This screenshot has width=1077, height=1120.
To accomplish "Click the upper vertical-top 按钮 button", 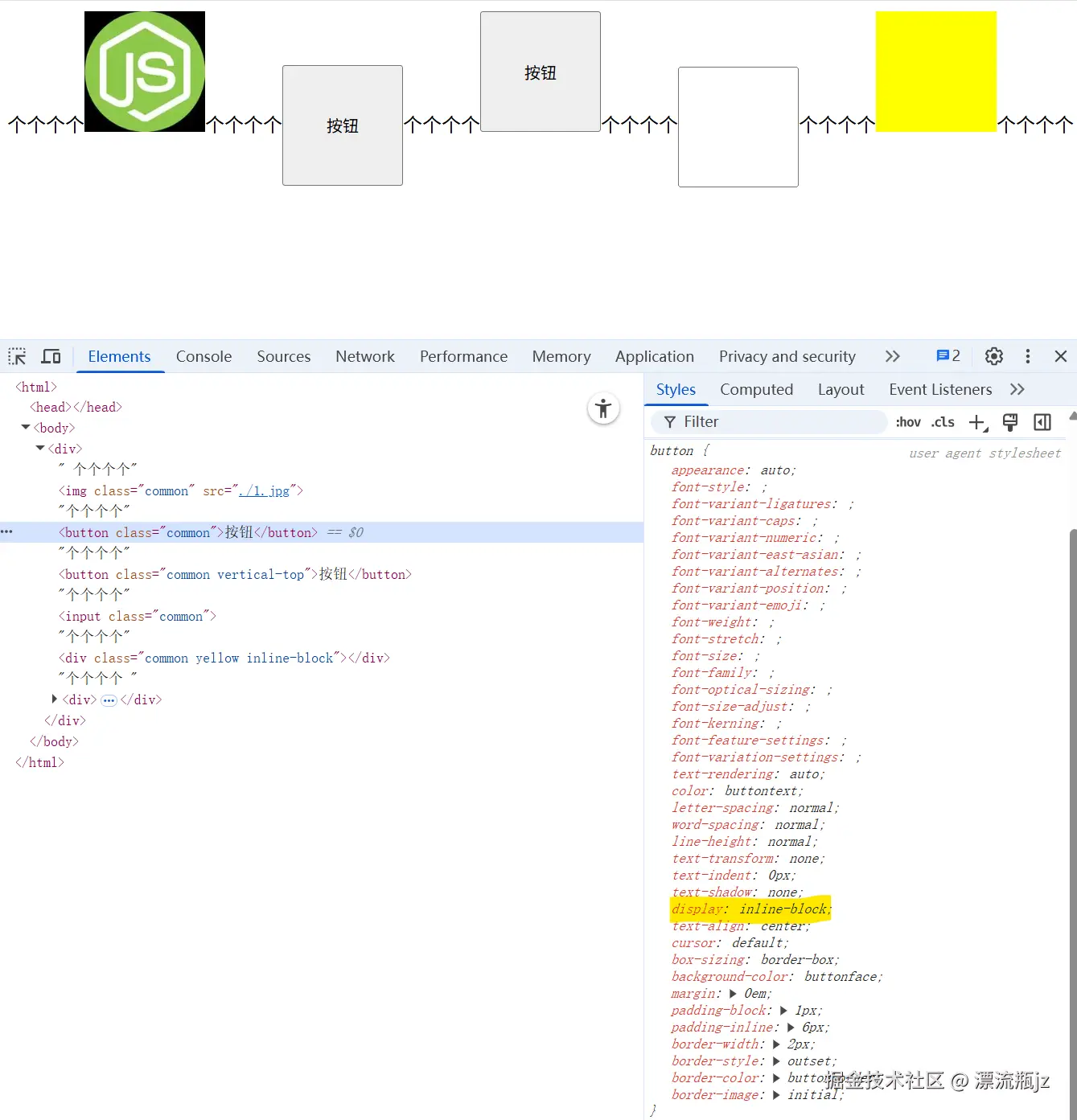I will pyautogui.click(x=541, y=72).
